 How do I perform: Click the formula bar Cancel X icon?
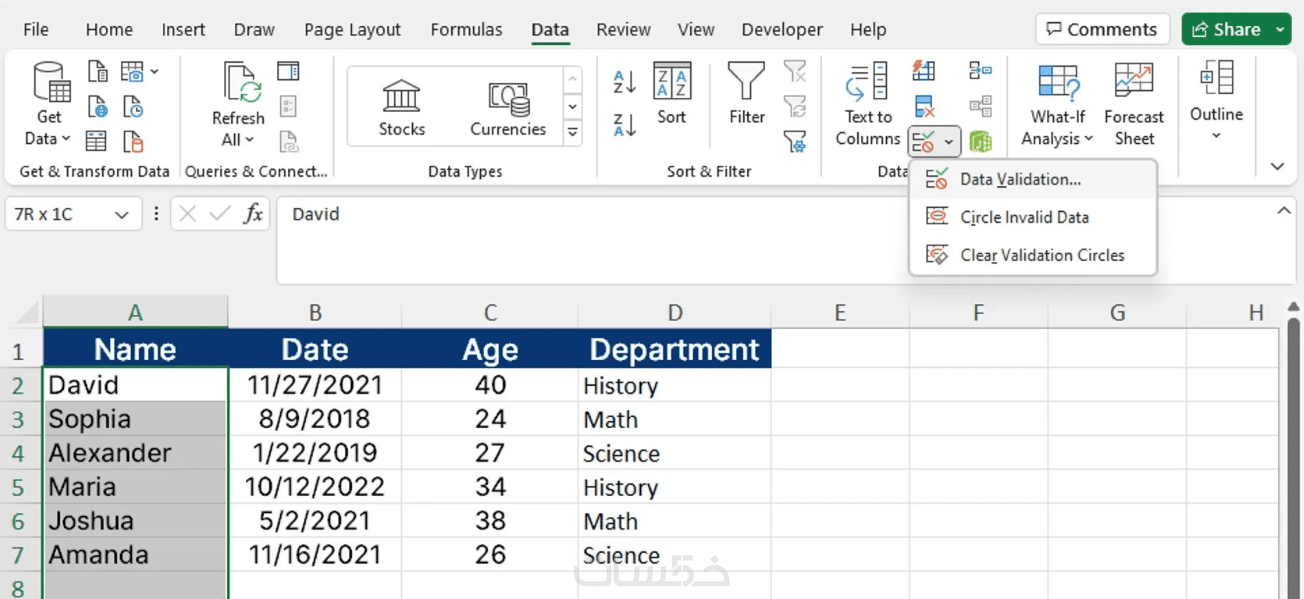(188, 214)
